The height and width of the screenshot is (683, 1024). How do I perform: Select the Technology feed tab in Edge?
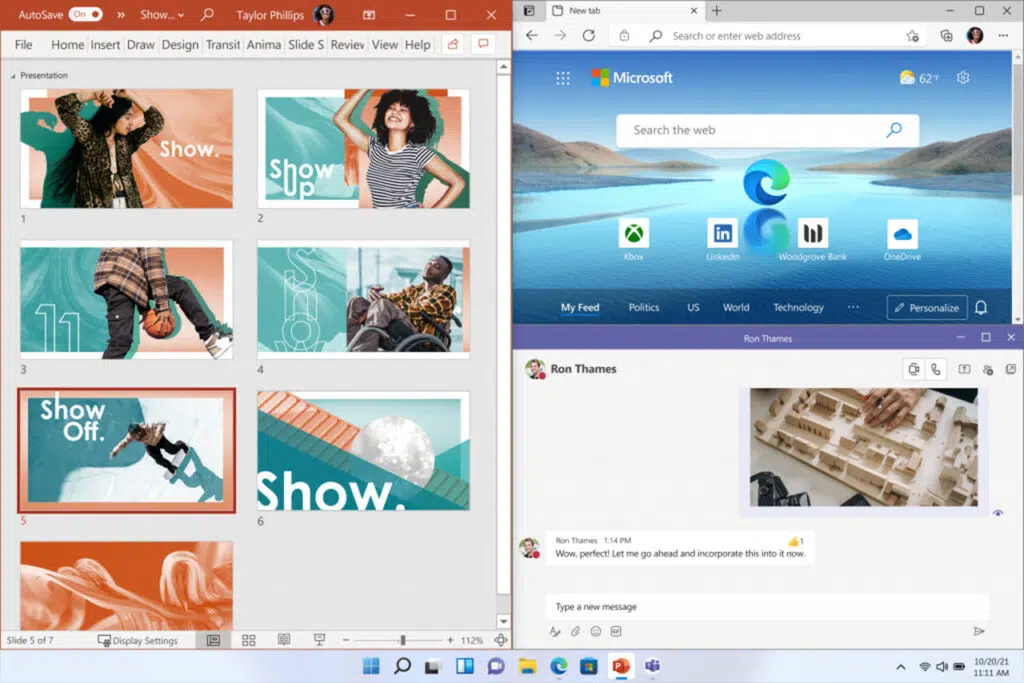pos(798,307)
